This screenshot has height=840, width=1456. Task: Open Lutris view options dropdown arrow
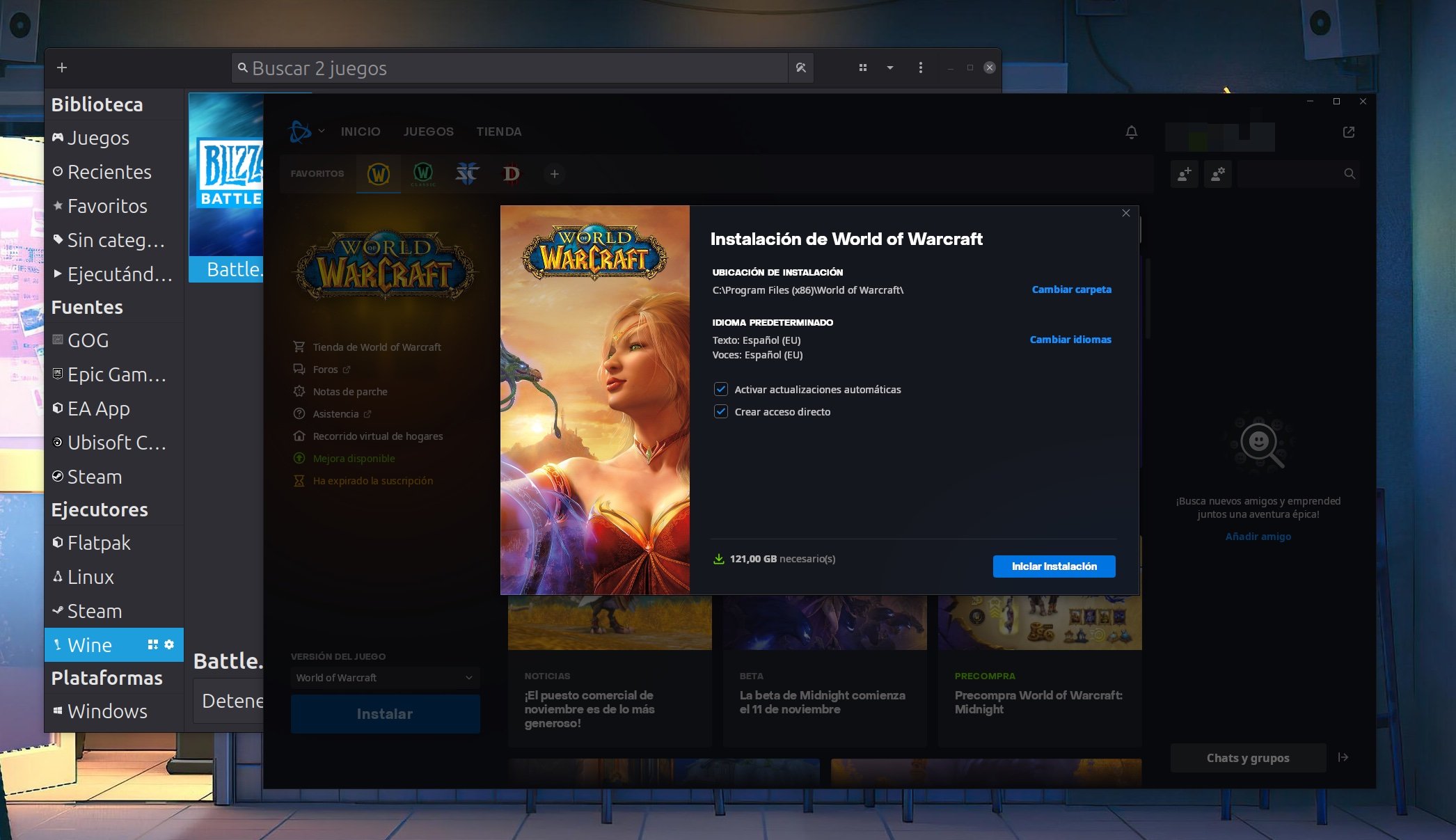click(x=889, y=68)
